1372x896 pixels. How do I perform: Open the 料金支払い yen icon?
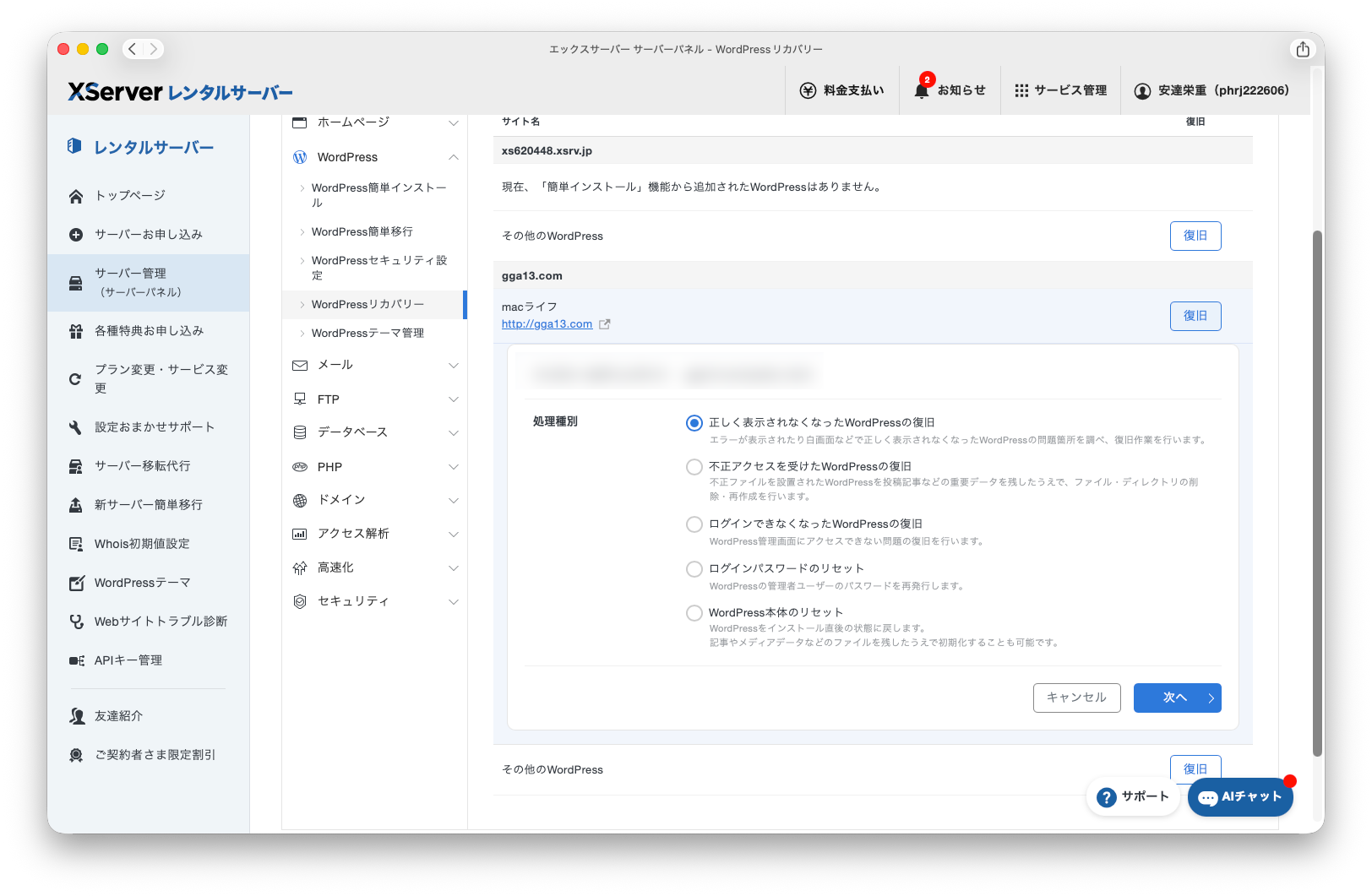pyautogui.click(x=808, y=90)
